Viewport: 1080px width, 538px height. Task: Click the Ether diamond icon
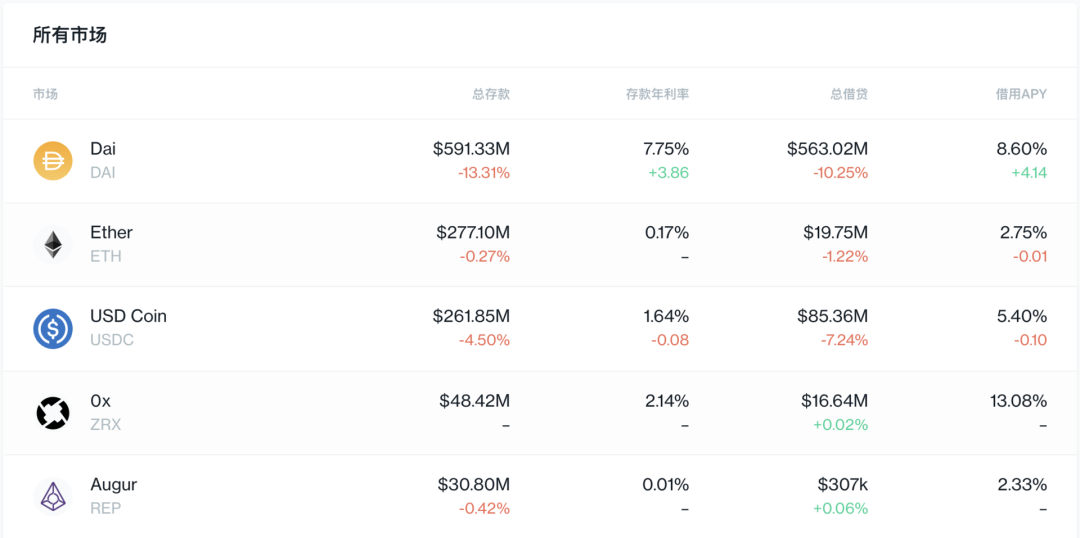pyautogui.click(x=53, y=245)
